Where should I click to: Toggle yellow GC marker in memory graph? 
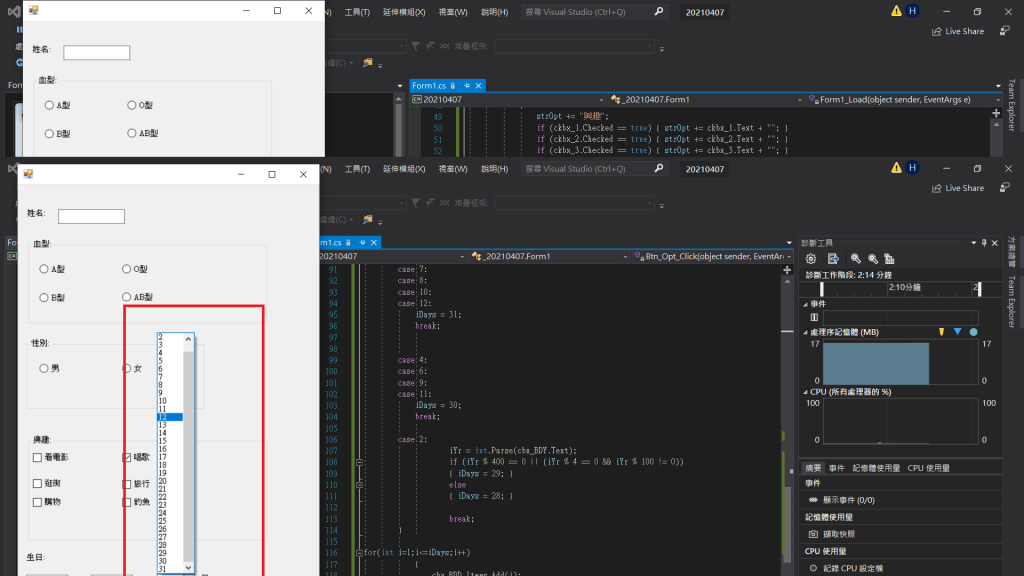click(x=941, y=332)
